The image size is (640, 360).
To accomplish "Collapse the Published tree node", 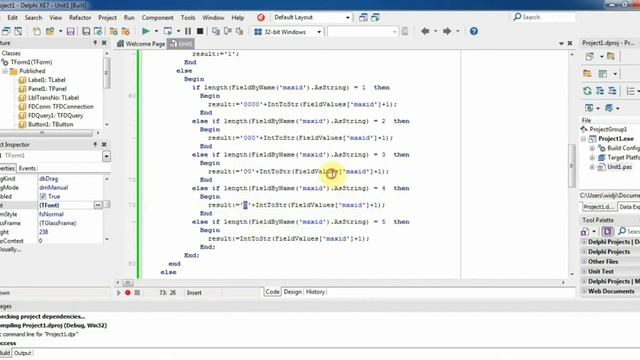I will pyautogui.click(x=5, y=71).
